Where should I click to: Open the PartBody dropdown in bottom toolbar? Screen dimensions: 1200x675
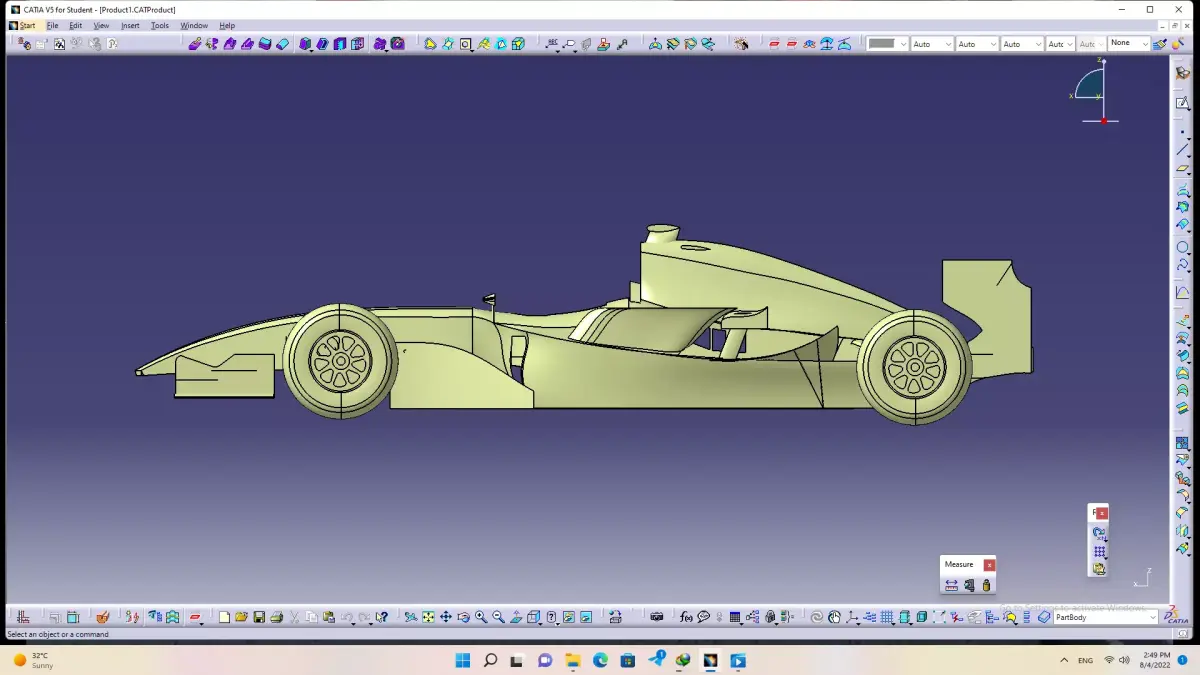point(1106,617)
